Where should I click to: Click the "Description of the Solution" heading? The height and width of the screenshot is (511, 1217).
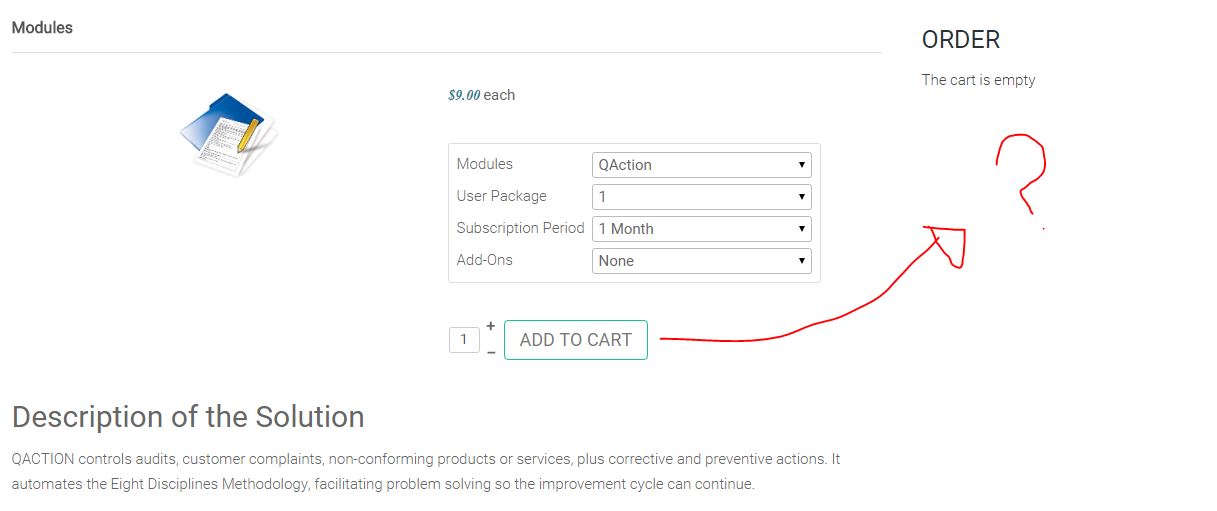pos(188,417)
